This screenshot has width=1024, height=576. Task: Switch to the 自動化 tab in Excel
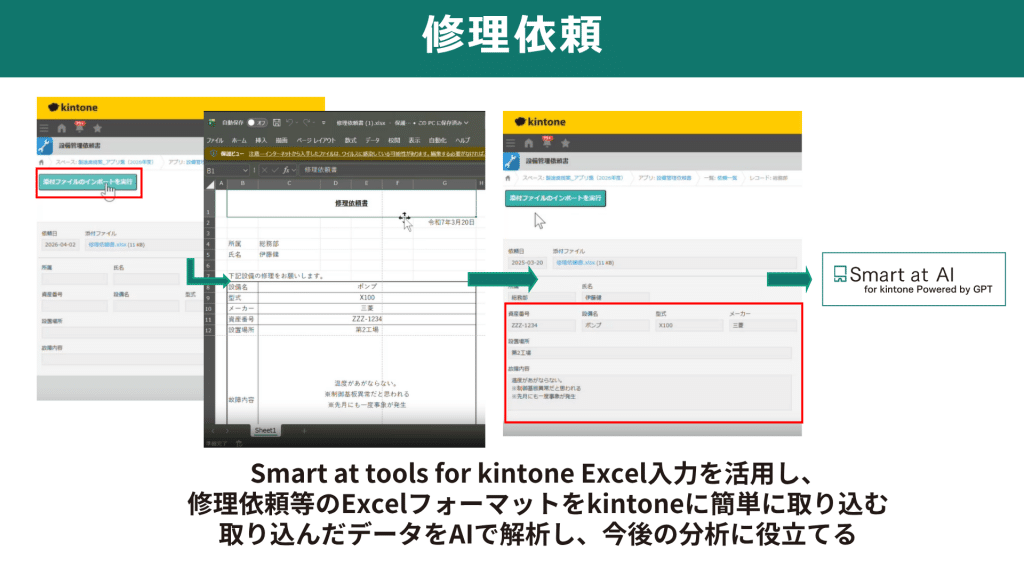[437, 140]
